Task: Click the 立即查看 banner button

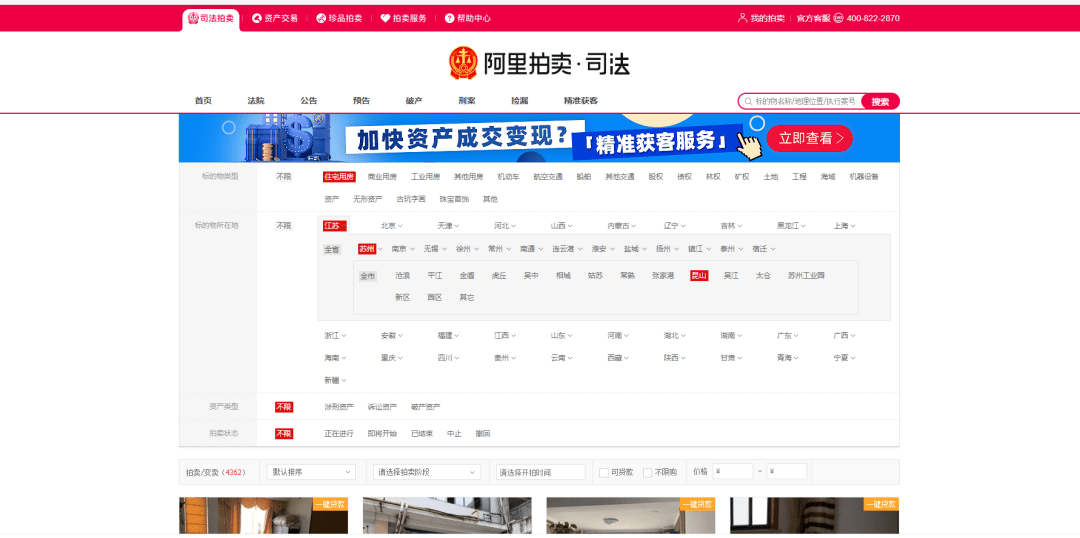Action: 809,138
